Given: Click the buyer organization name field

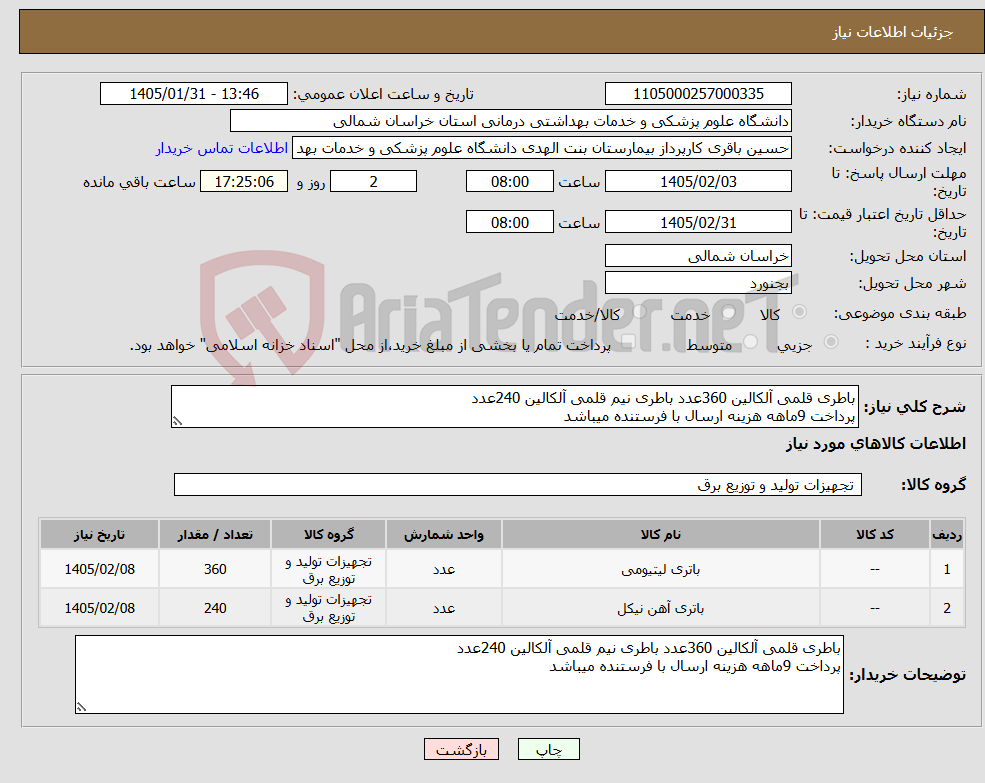Looking at the screenshot, I should tap(510, 121).
